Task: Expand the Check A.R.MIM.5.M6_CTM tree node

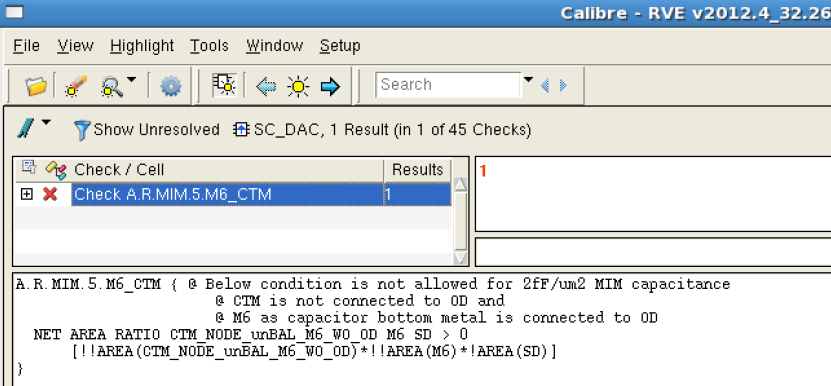Action: [x=26, y=194]
